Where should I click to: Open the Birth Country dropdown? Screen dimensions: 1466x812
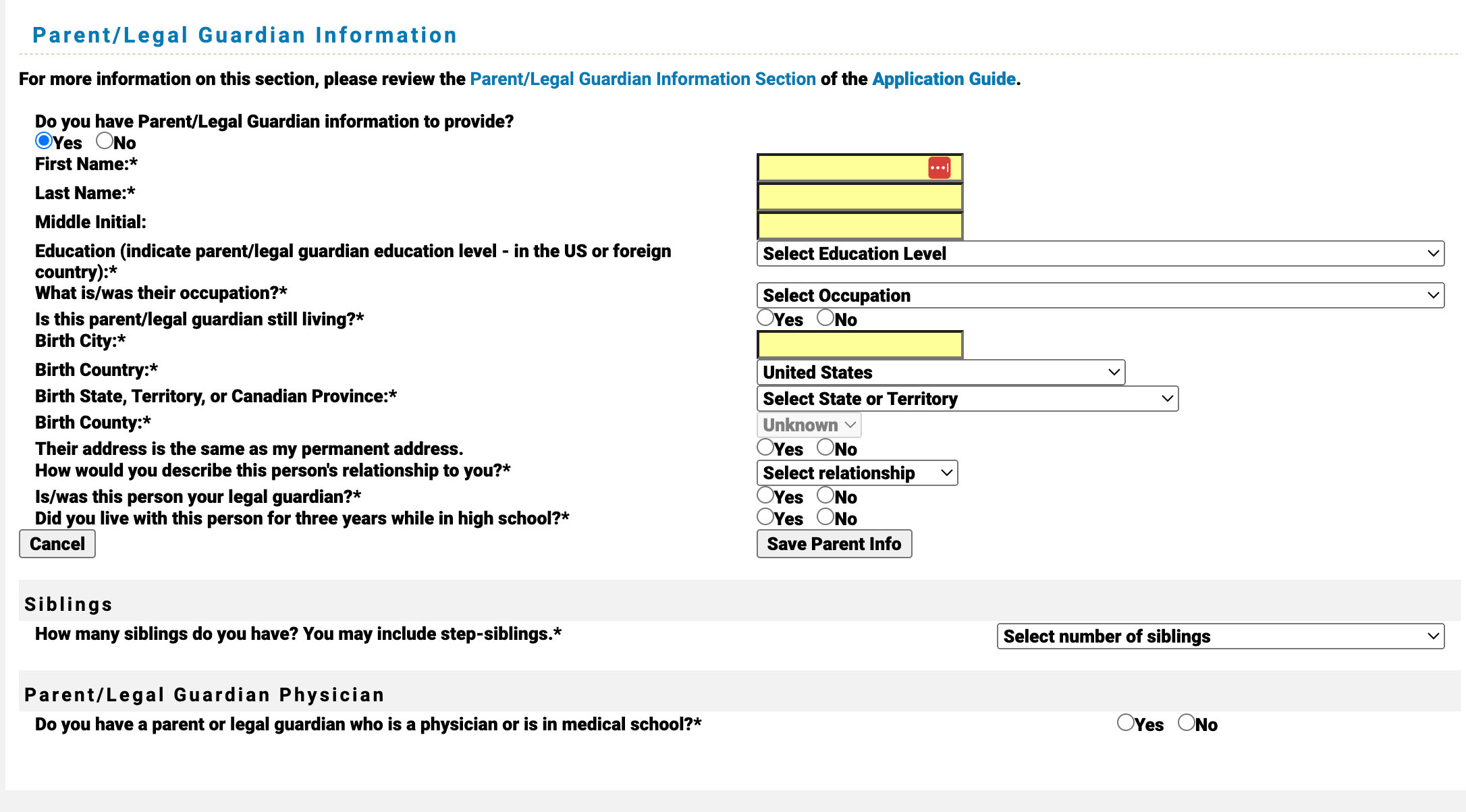click(x=940, y=372)
